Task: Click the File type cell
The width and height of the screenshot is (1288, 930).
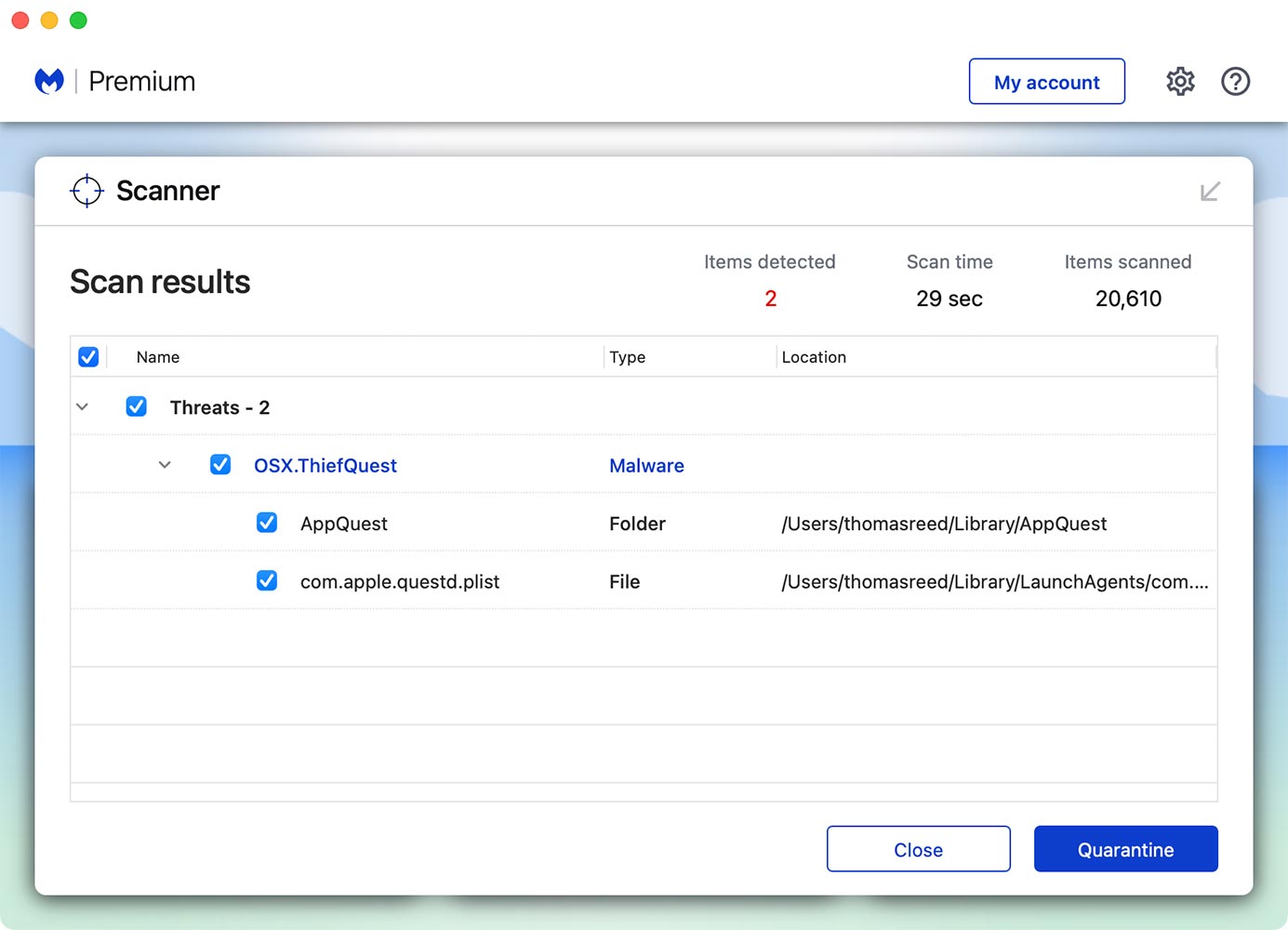Action: [x=624, y=582]
